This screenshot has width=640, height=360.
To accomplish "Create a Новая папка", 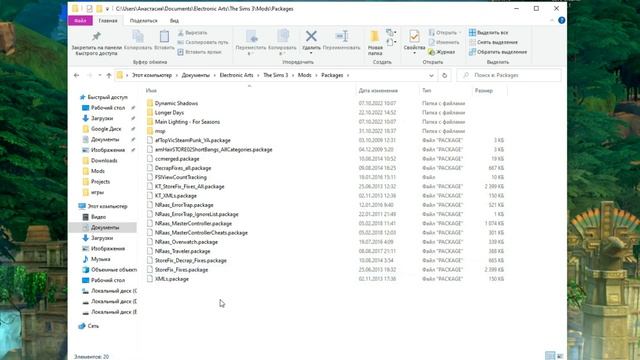I will tap(375, 42).
